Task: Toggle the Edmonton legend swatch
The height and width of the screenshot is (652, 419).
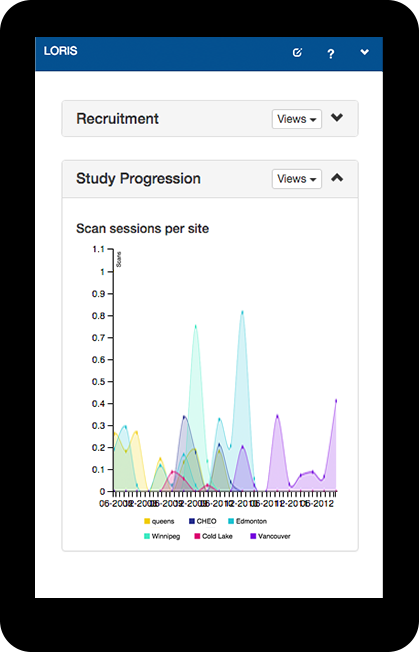Action: (231, 521)
